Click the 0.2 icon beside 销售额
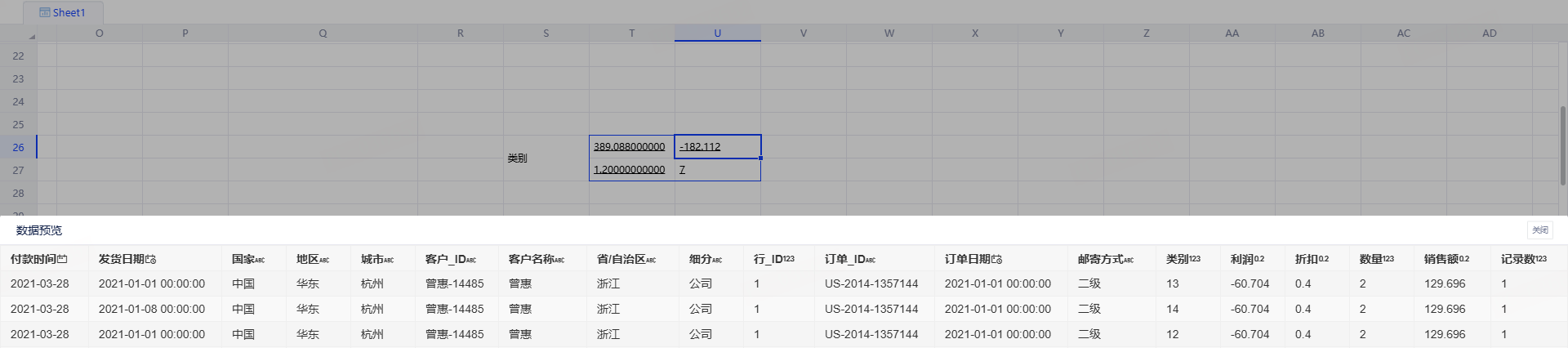 (x=1464, y=259)
